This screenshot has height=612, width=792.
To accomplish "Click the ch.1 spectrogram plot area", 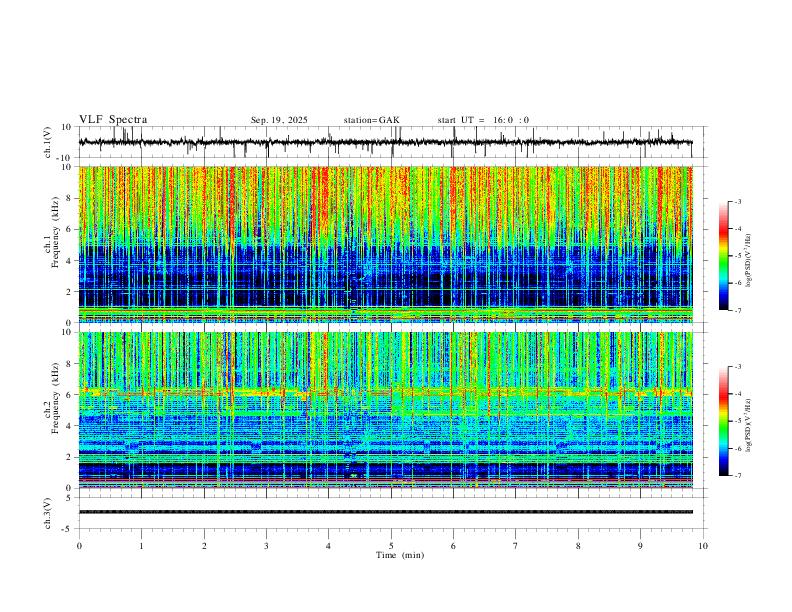I will (386, 244).
